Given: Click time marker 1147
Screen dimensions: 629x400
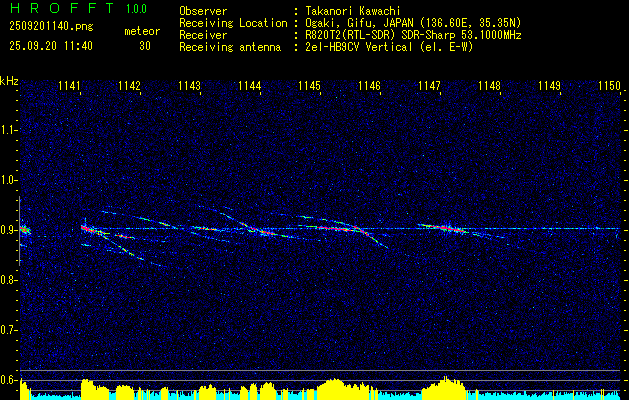Looking at the screenshot, I should [x=429, y=85].
